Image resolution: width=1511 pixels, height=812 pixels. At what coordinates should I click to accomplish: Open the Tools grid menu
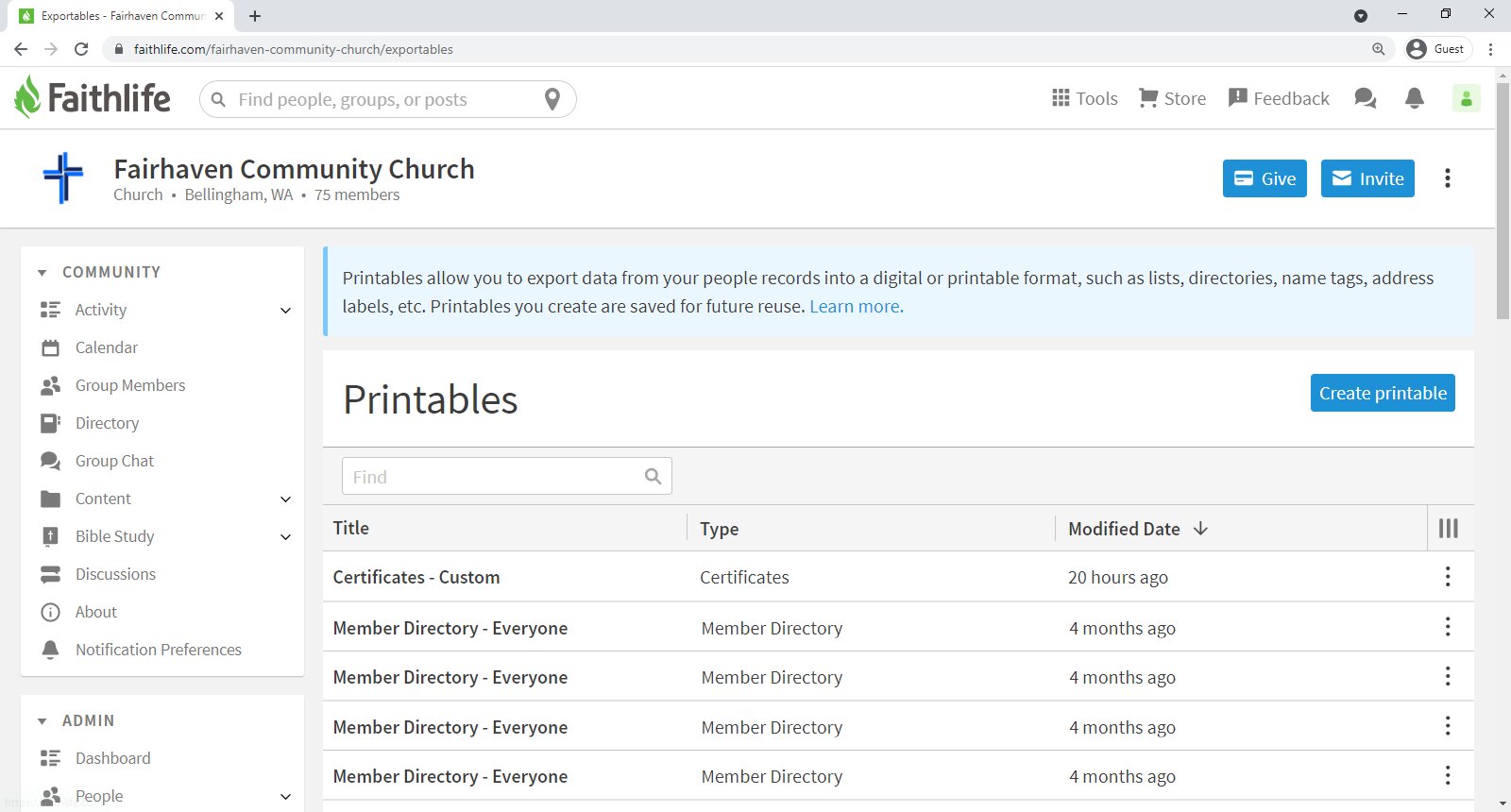[x=1084, y=98]
